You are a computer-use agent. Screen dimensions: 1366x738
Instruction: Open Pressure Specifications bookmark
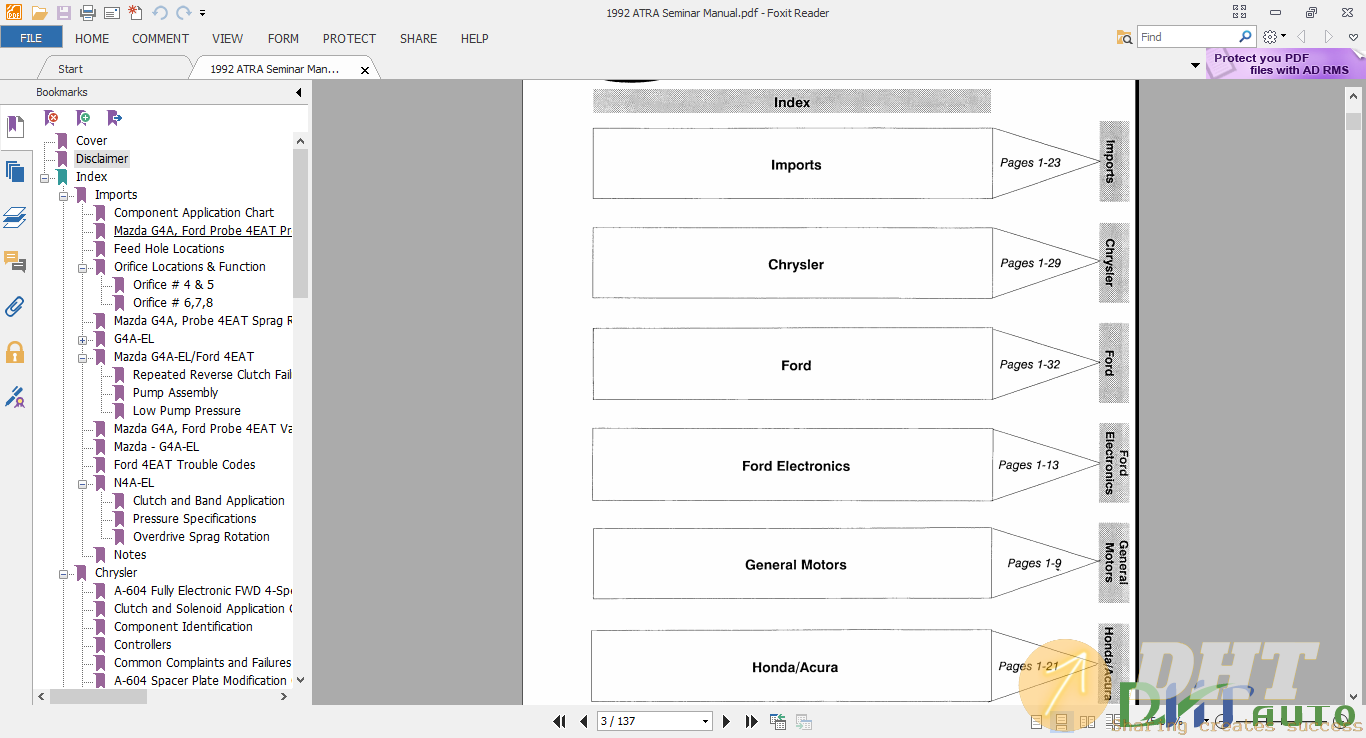(x=194, y=519)
